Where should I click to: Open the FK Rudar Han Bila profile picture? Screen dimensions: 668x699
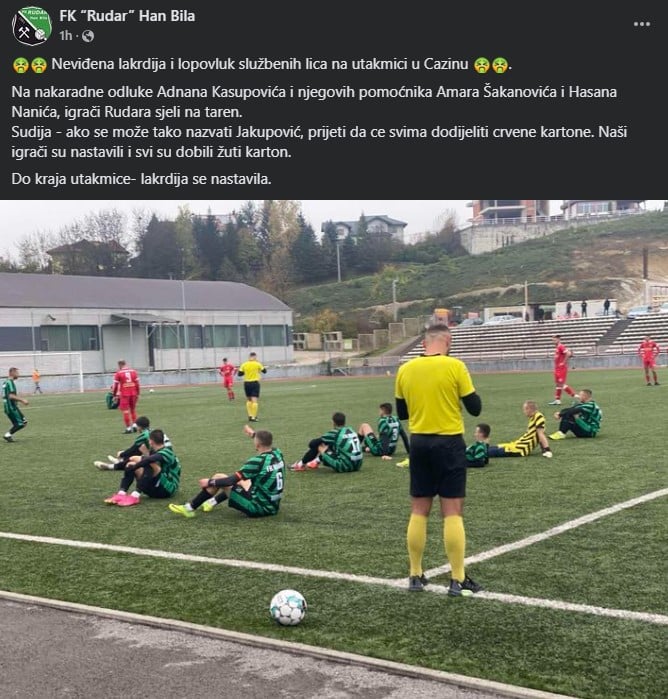[32, 25]
